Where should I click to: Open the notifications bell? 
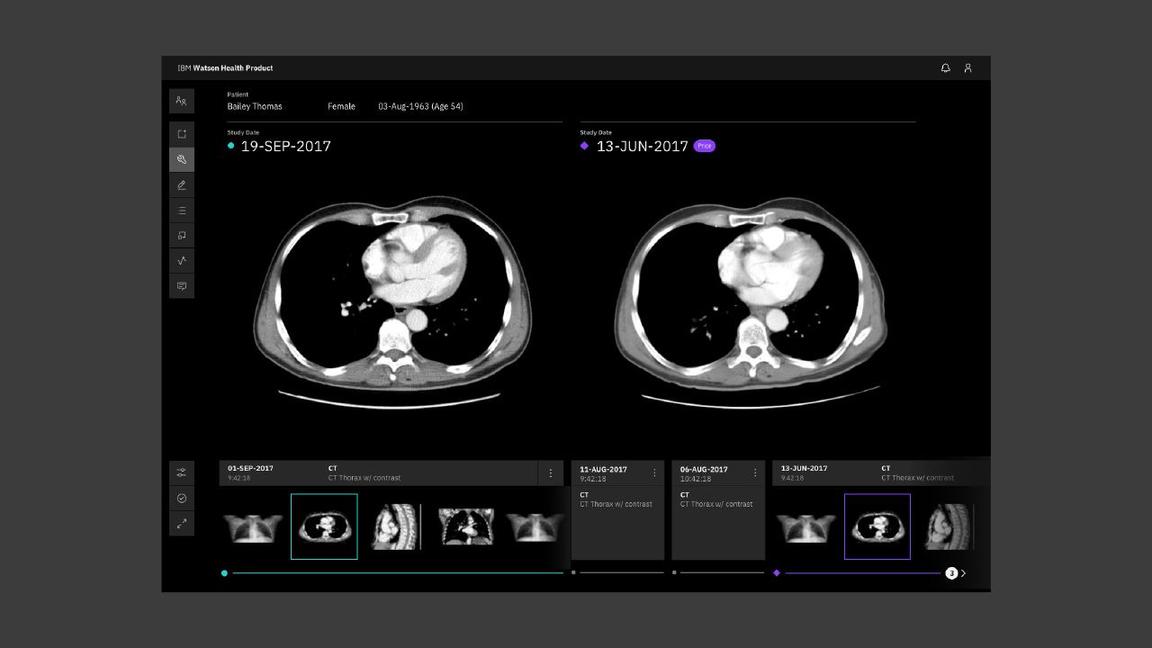coord(943,65)
